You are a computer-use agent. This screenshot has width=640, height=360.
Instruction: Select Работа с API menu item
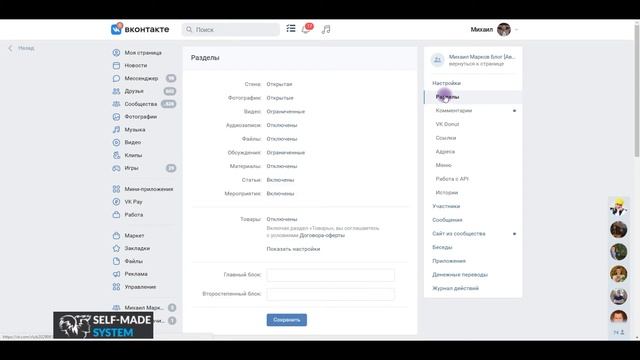click(x=452, y=179)
